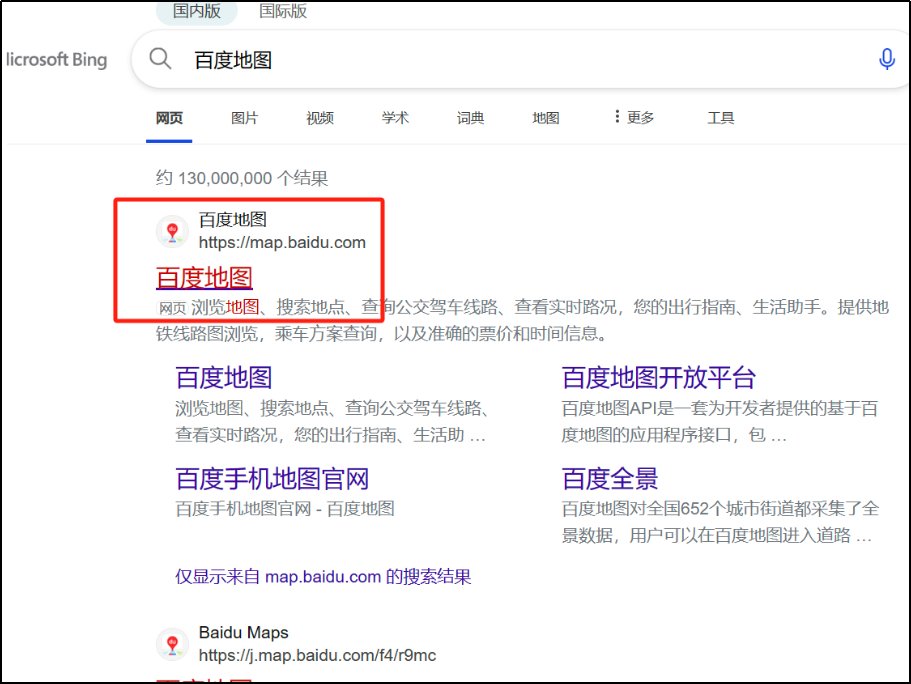Screen dimensions: 911x684
Task: Click the 约 130,000,000 个结果 count
Action: 242,178
